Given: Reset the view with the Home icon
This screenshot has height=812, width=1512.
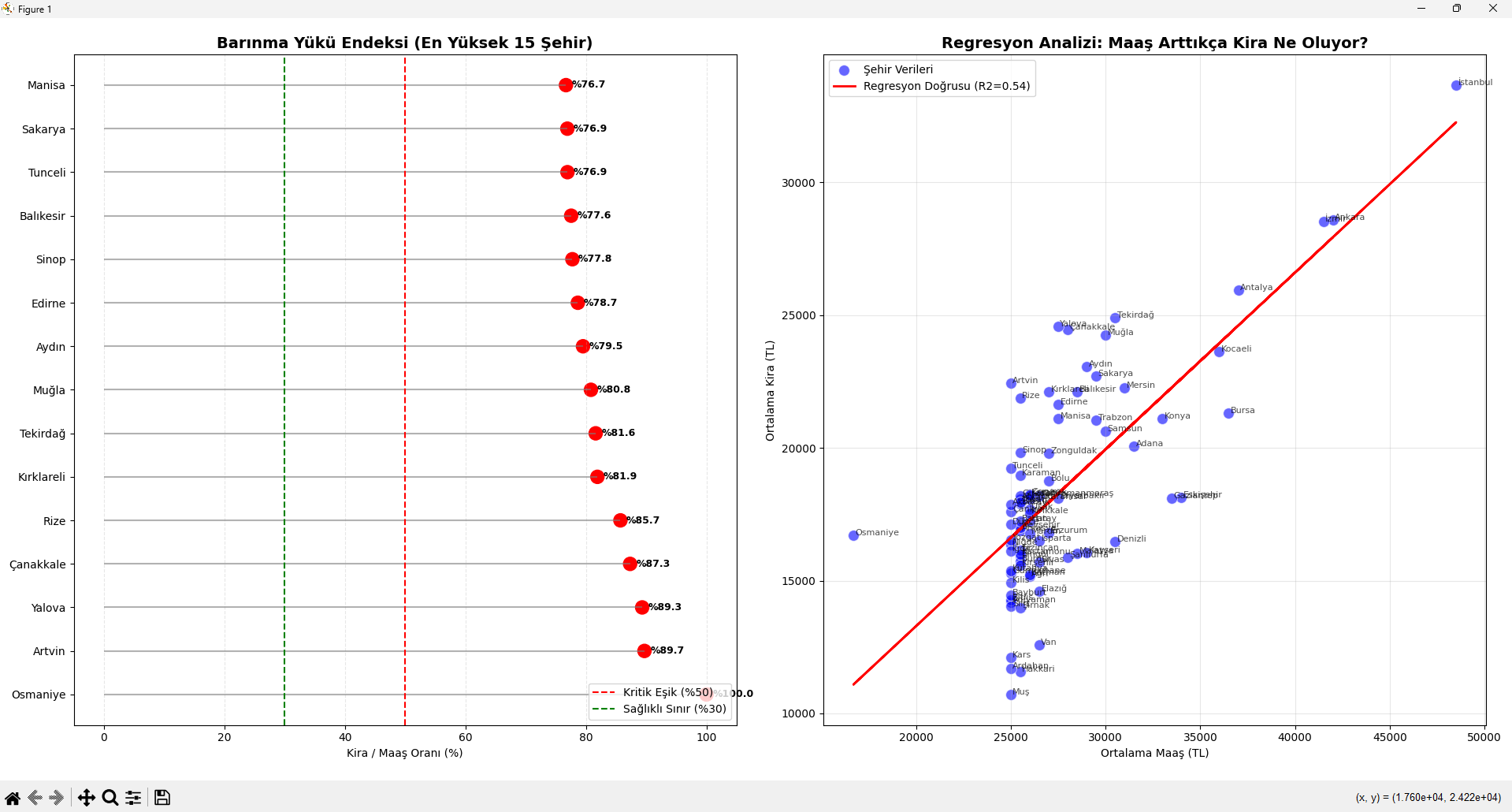Looking at the screenshot, I should pos(13,798).
